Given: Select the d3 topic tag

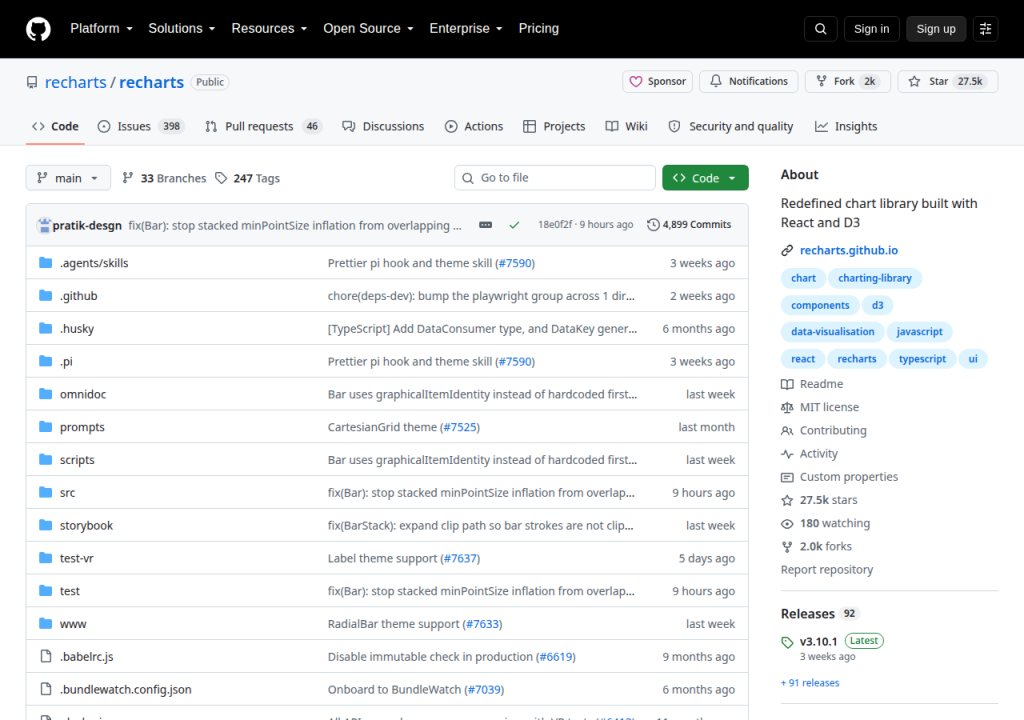Looking at the screenshot, I should click(x=877, y=306).
